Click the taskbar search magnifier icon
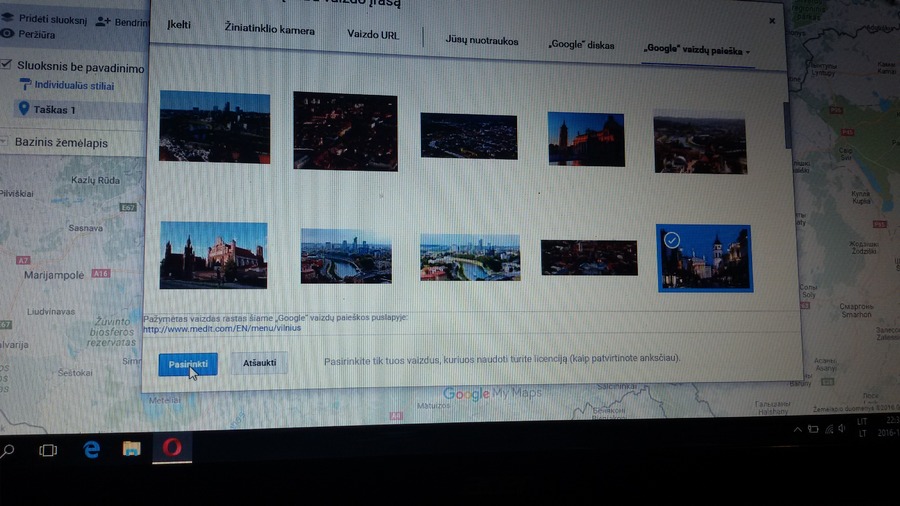Viewport: 900px width, 506px height. coord(7,451)
